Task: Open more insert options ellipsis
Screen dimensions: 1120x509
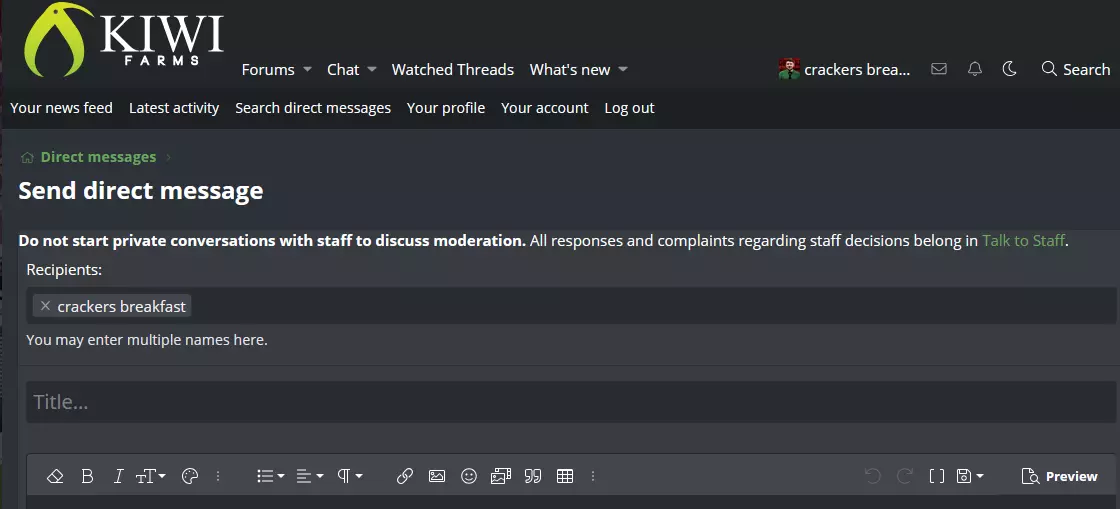Action: 593,476
